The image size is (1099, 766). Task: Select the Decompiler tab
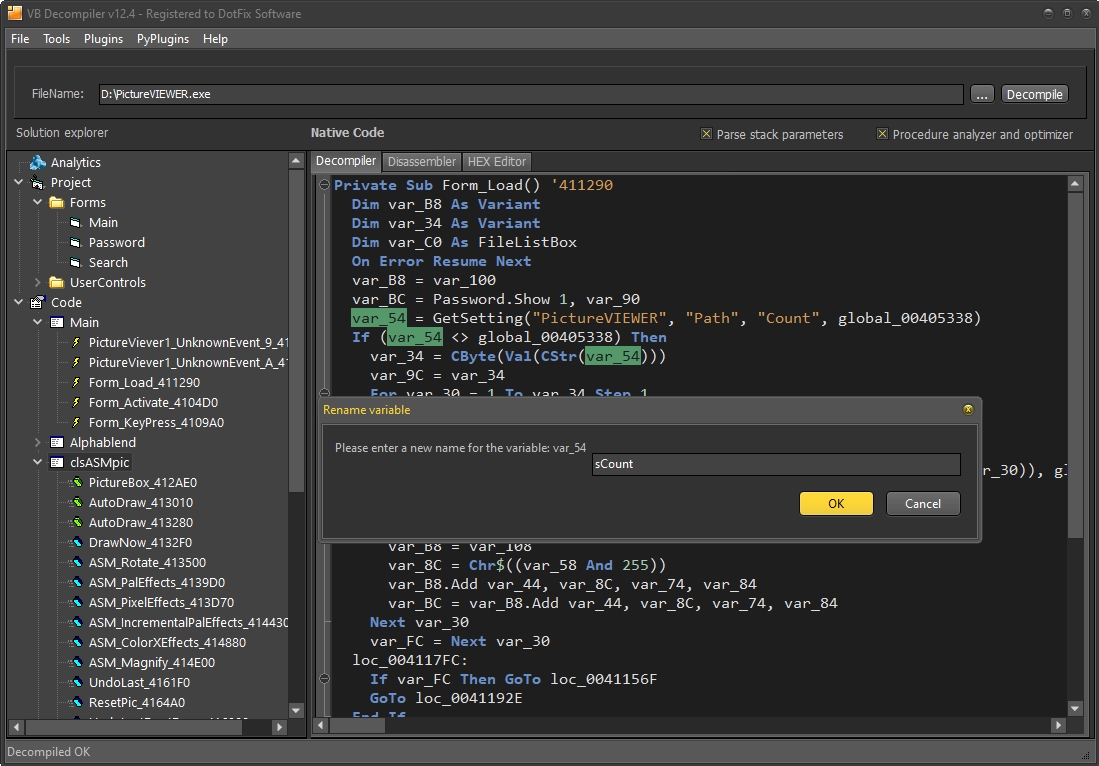(346, 161)
